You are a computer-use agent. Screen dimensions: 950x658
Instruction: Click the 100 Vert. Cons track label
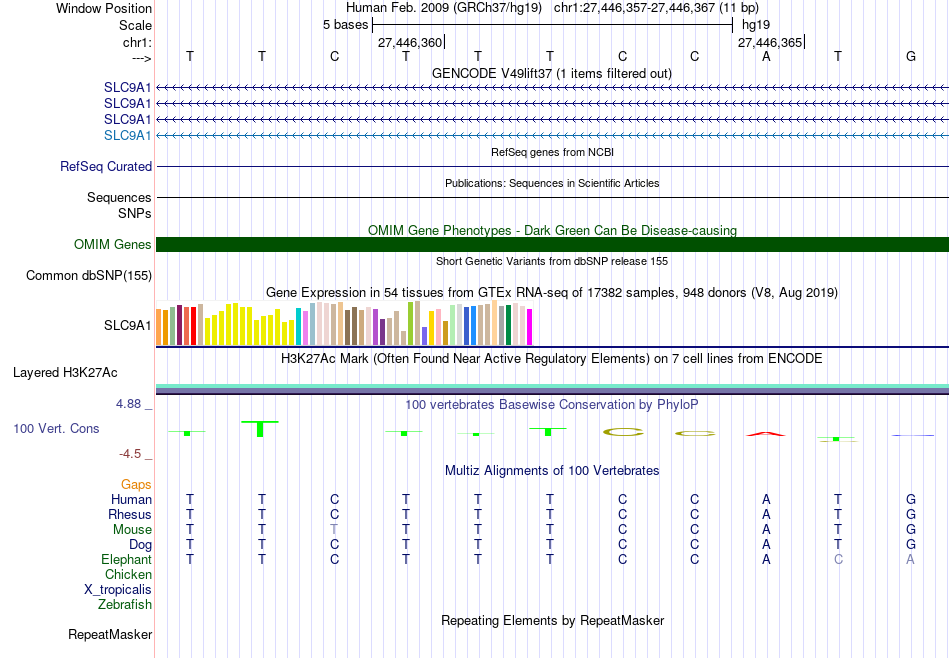pyautogui.click(x=56, y=428)
